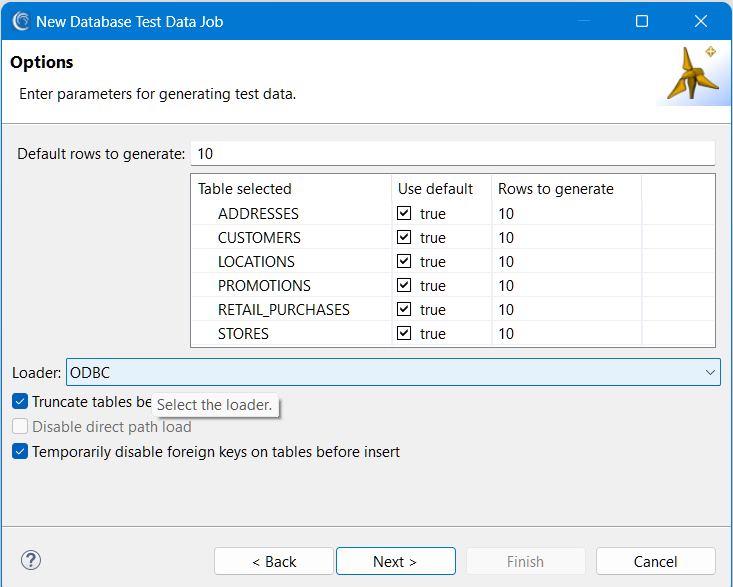The height and width of the screenshot is (587, 733).
Task: Uncheck Use default for PROMOTIONS row
Action: click(x=404, y=285)
